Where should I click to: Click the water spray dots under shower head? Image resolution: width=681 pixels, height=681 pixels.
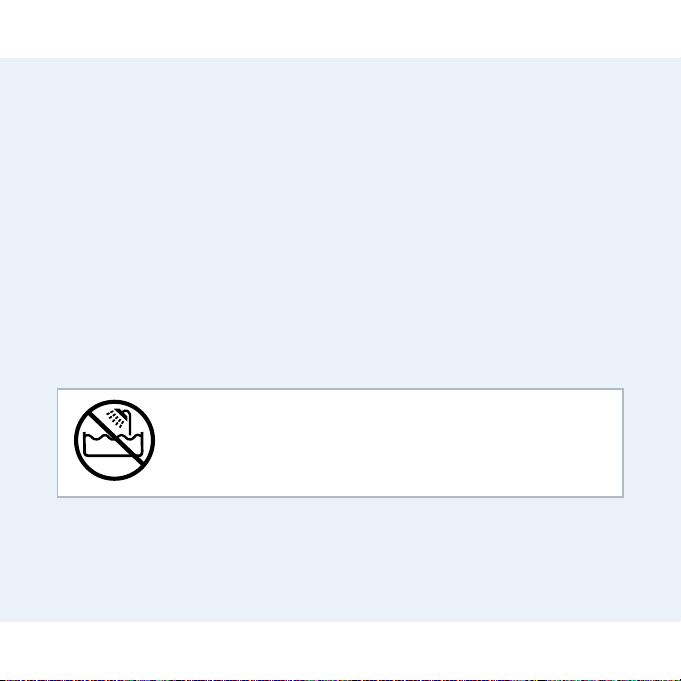(115, 420)
